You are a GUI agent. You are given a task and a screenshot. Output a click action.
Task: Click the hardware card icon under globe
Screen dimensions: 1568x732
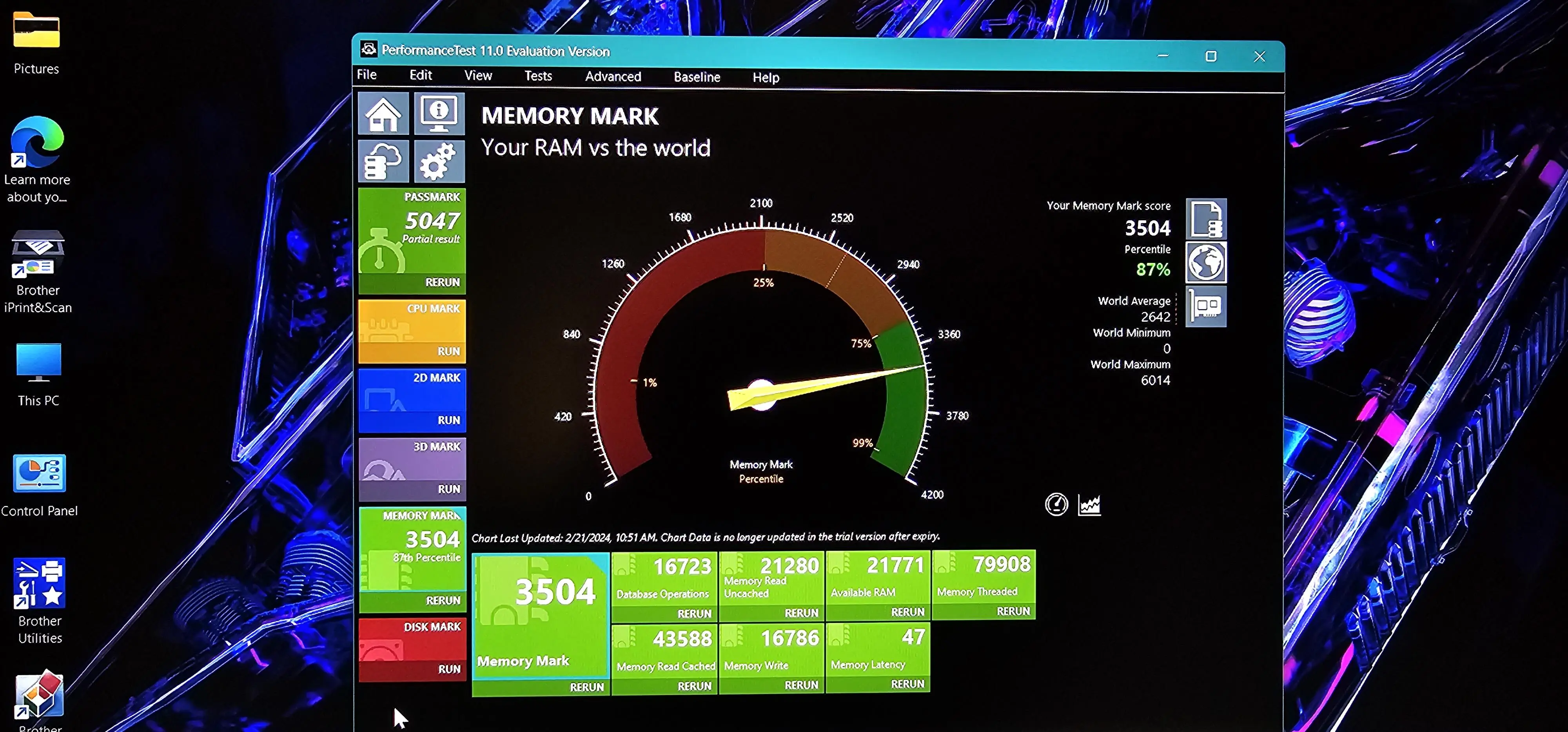tap(1206, 306)
